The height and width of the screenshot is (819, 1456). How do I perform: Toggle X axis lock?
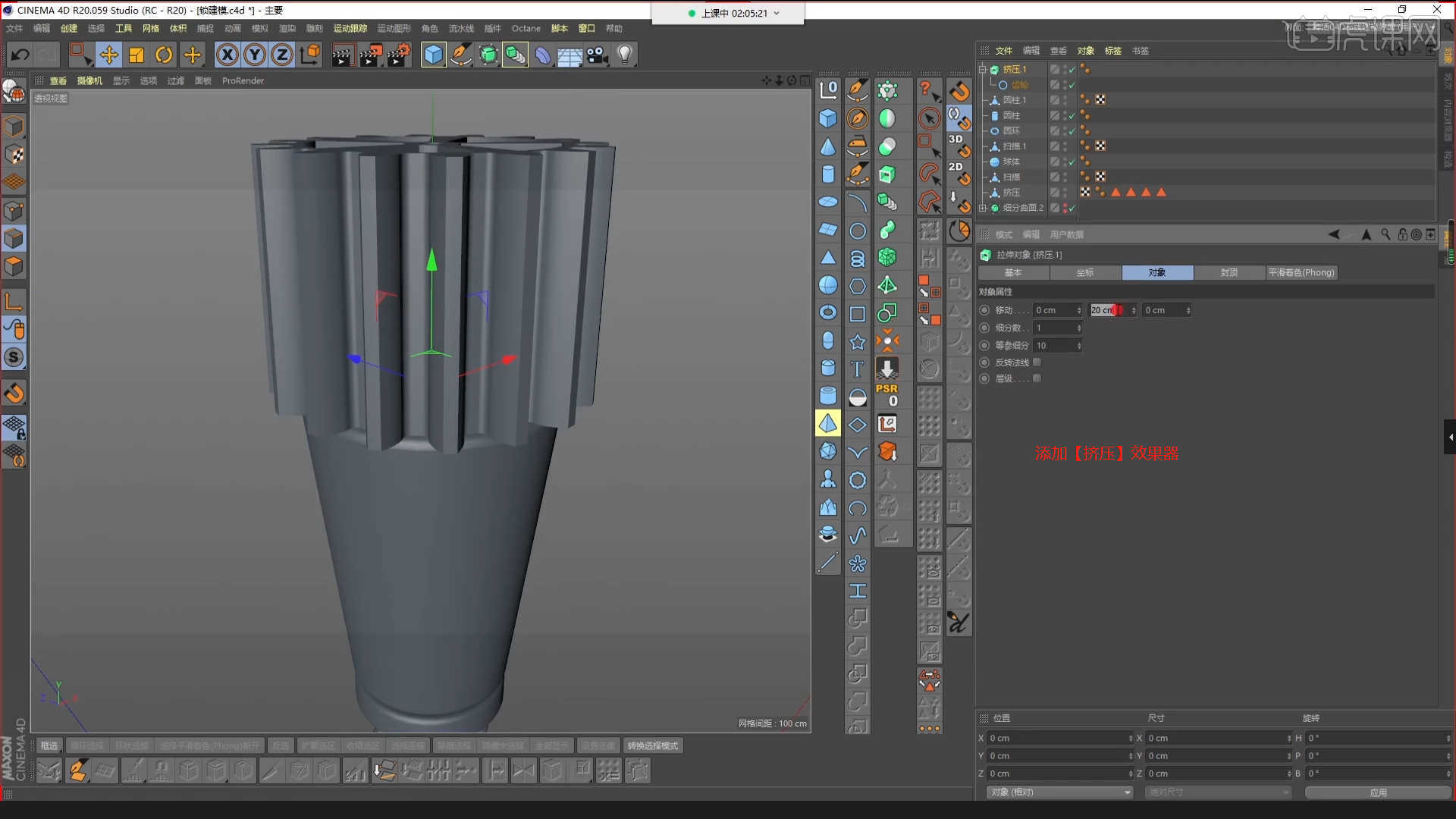227,55
